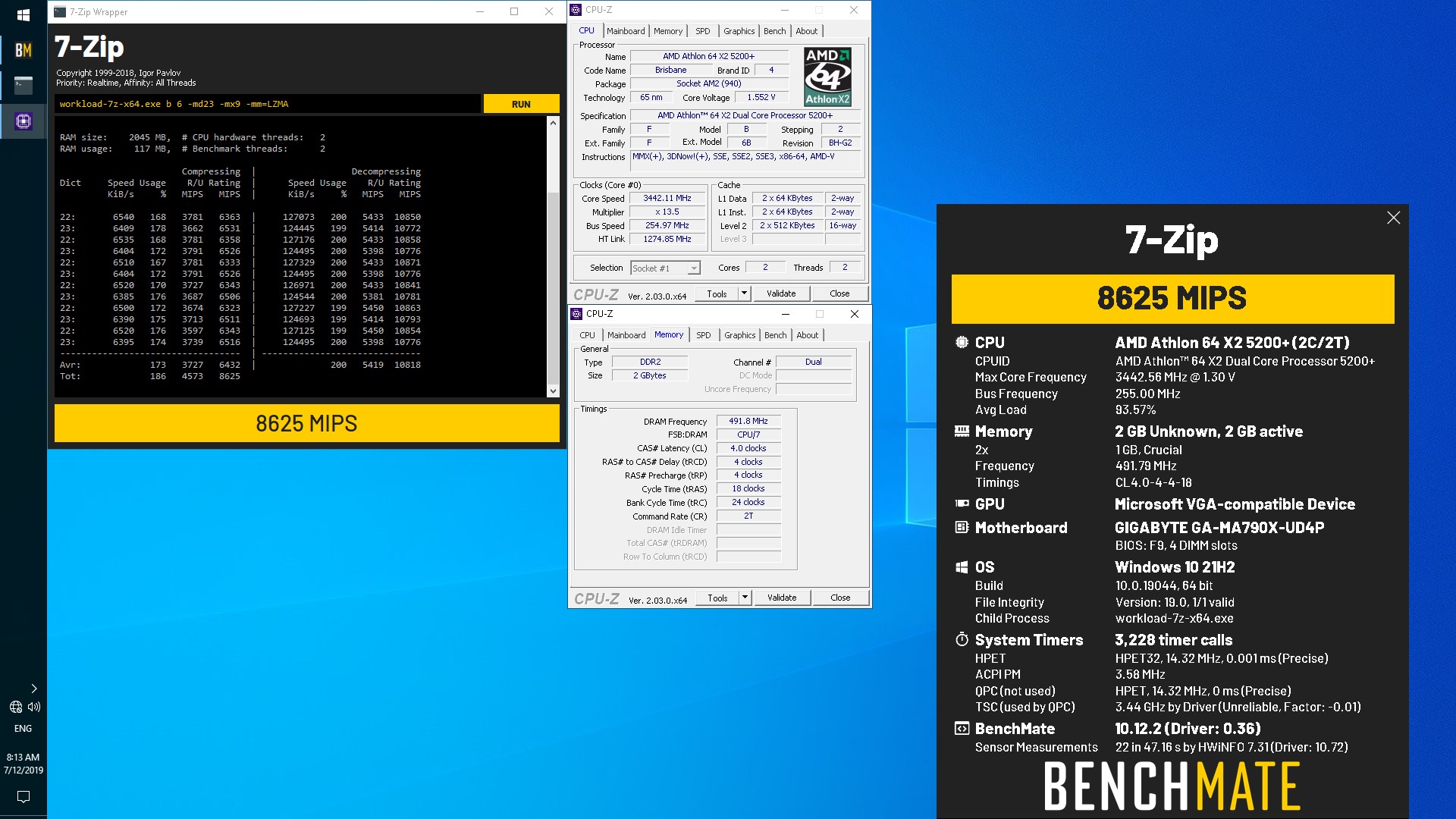Open the notification center icon
This screenshot has width=1456, height=819.
(x=24, y=796)
